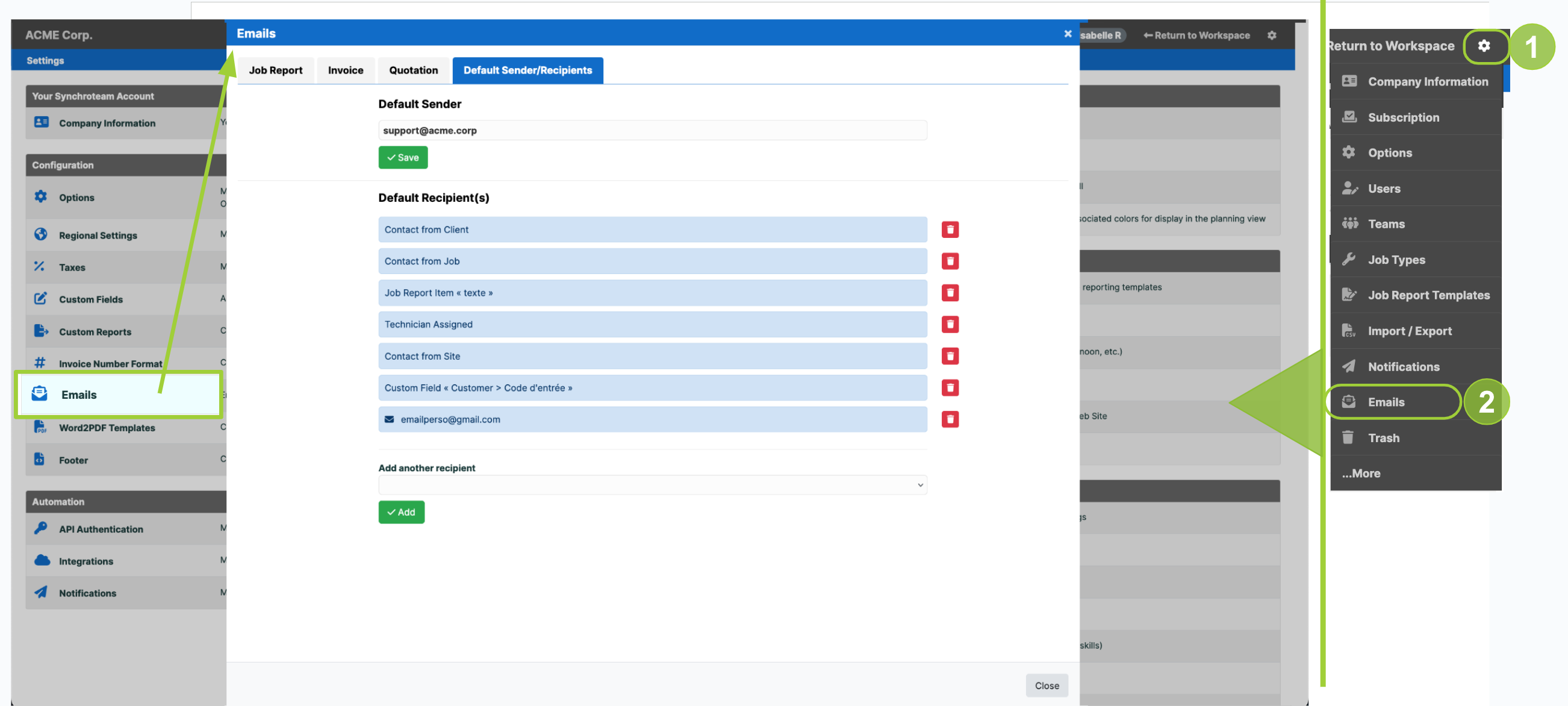
Task: Click the Custom Fields edit icon
Action: [x=41, y=298]
